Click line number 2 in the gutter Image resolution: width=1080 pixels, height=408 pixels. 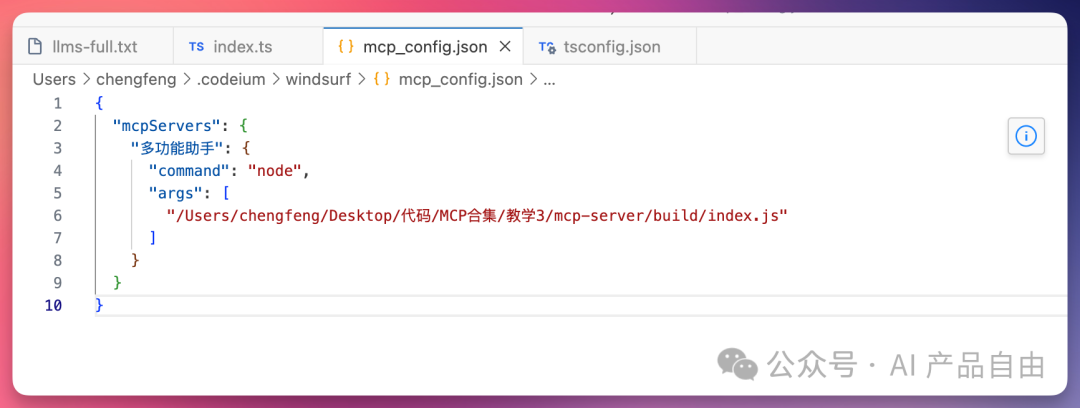tap(56, 125)
